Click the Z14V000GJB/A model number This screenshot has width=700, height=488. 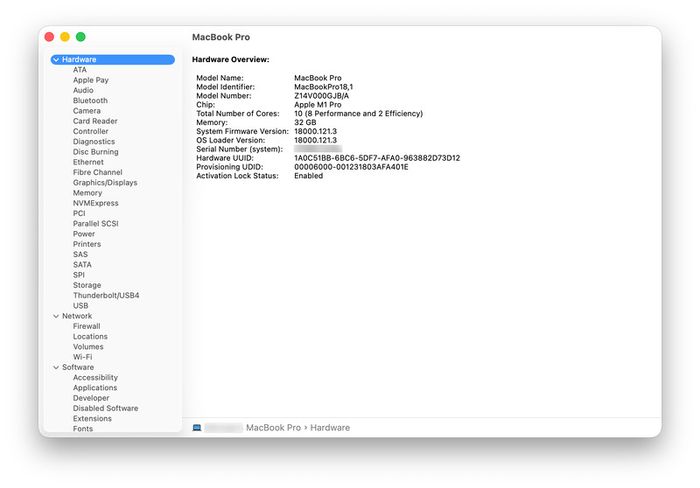pyautogui.click(x=321, y=96)
